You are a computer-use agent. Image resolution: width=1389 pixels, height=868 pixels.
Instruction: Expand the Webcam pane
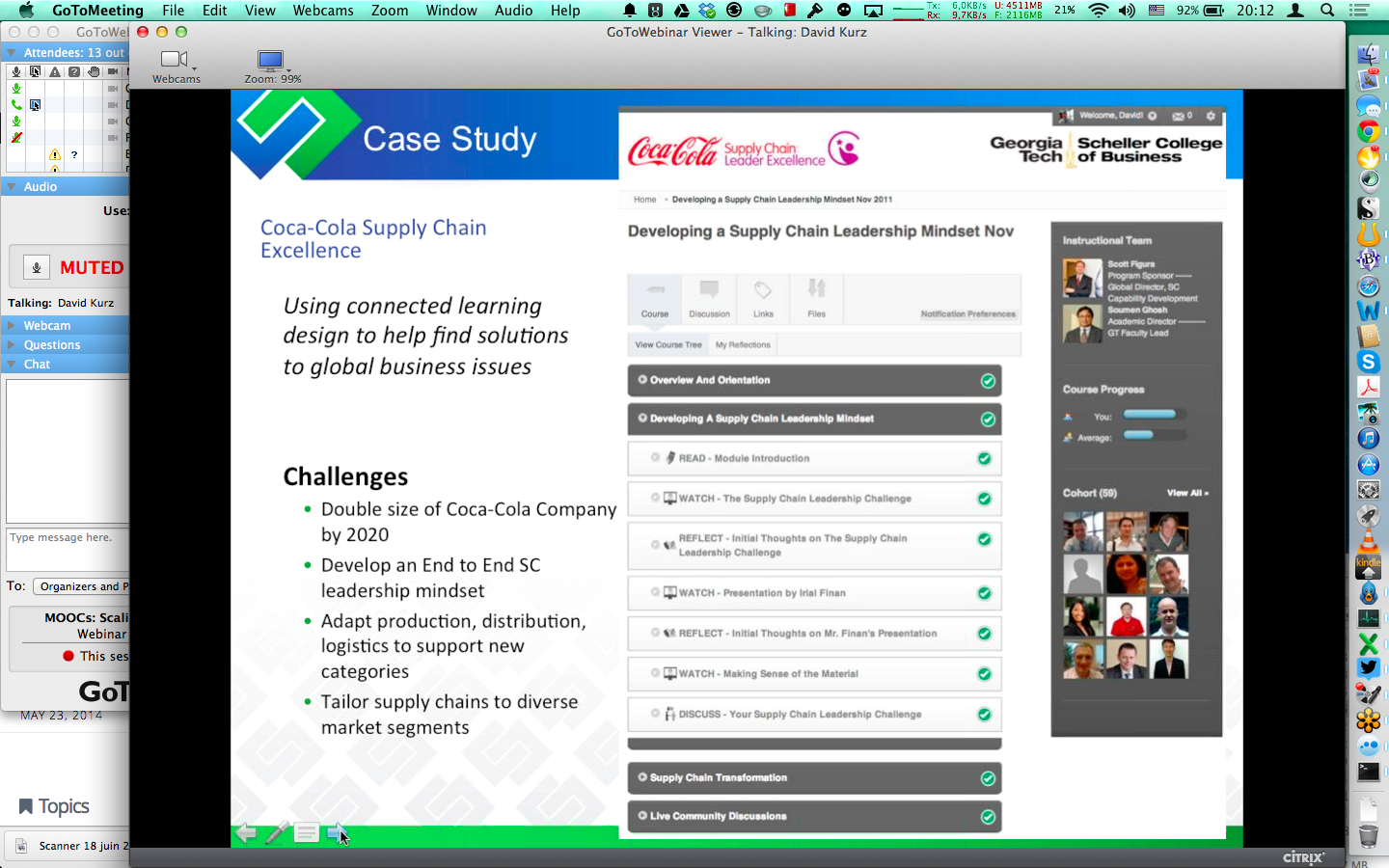tap(12, 325)
